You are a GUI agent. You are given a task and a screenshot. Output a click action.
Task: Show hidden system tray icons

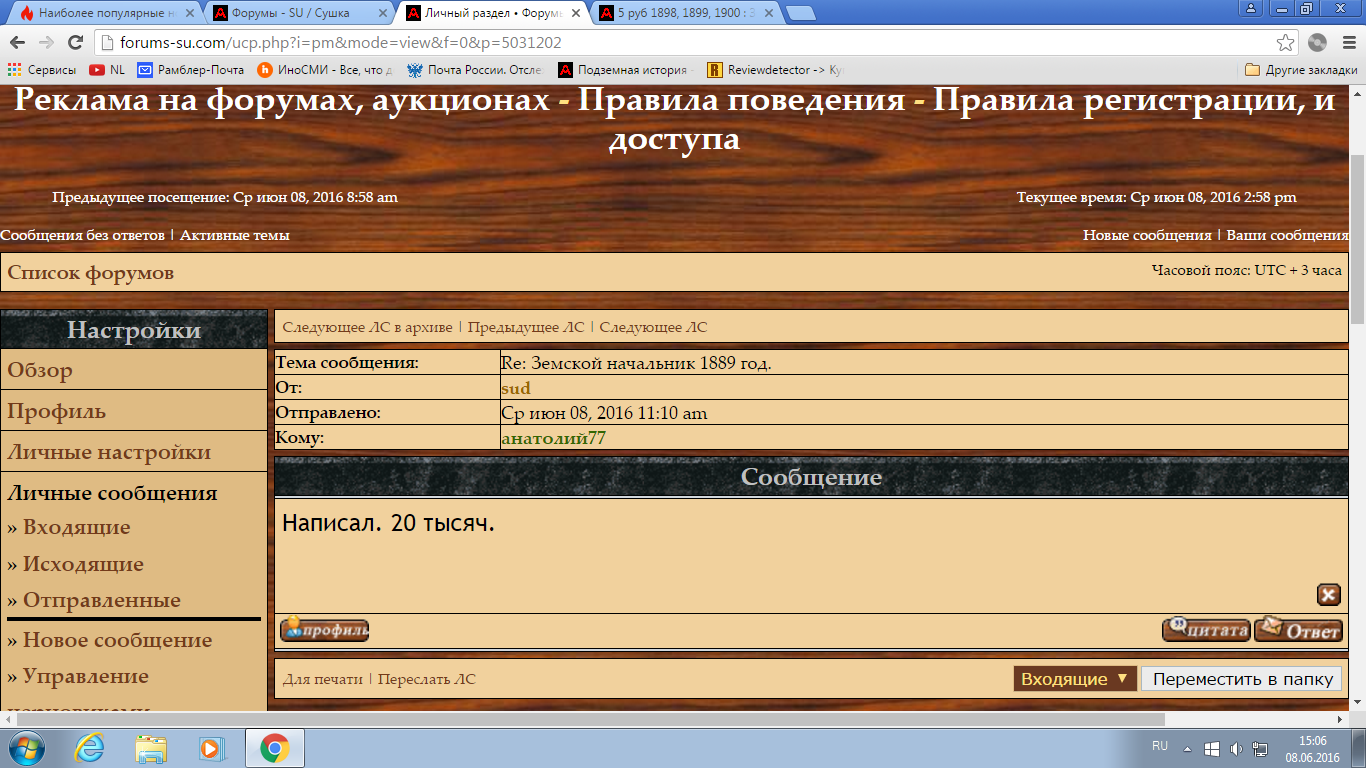pos(1187,748)
